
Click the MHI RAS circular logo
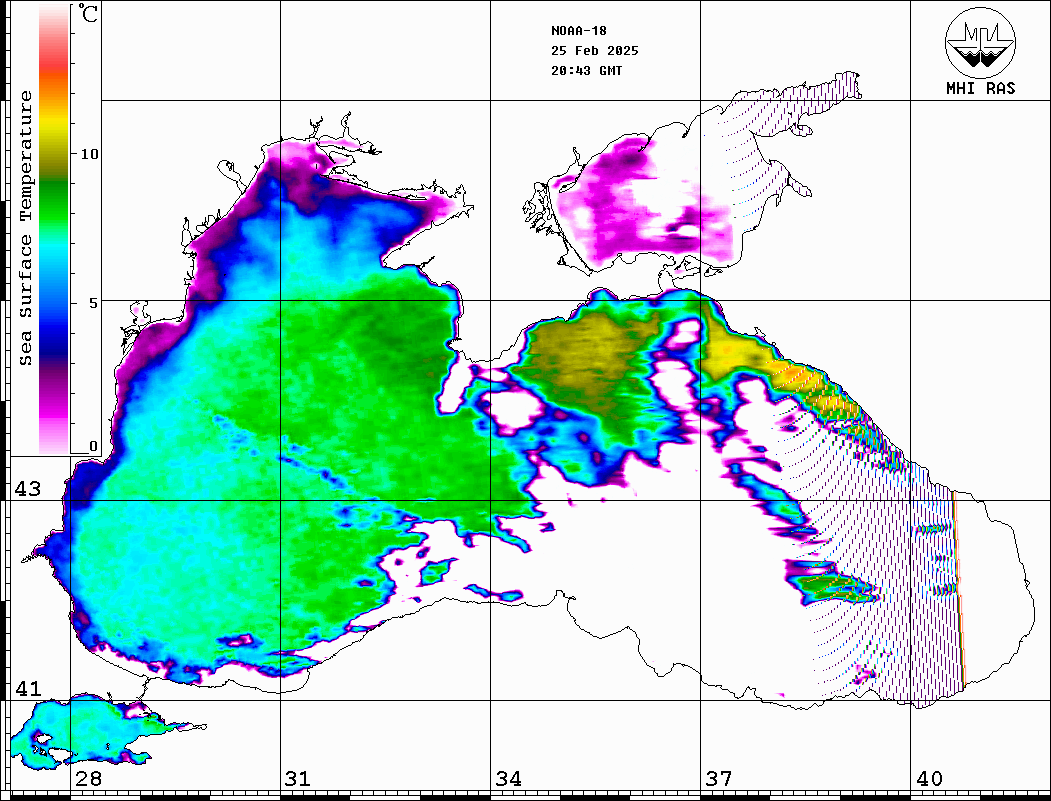click(981, 42)
